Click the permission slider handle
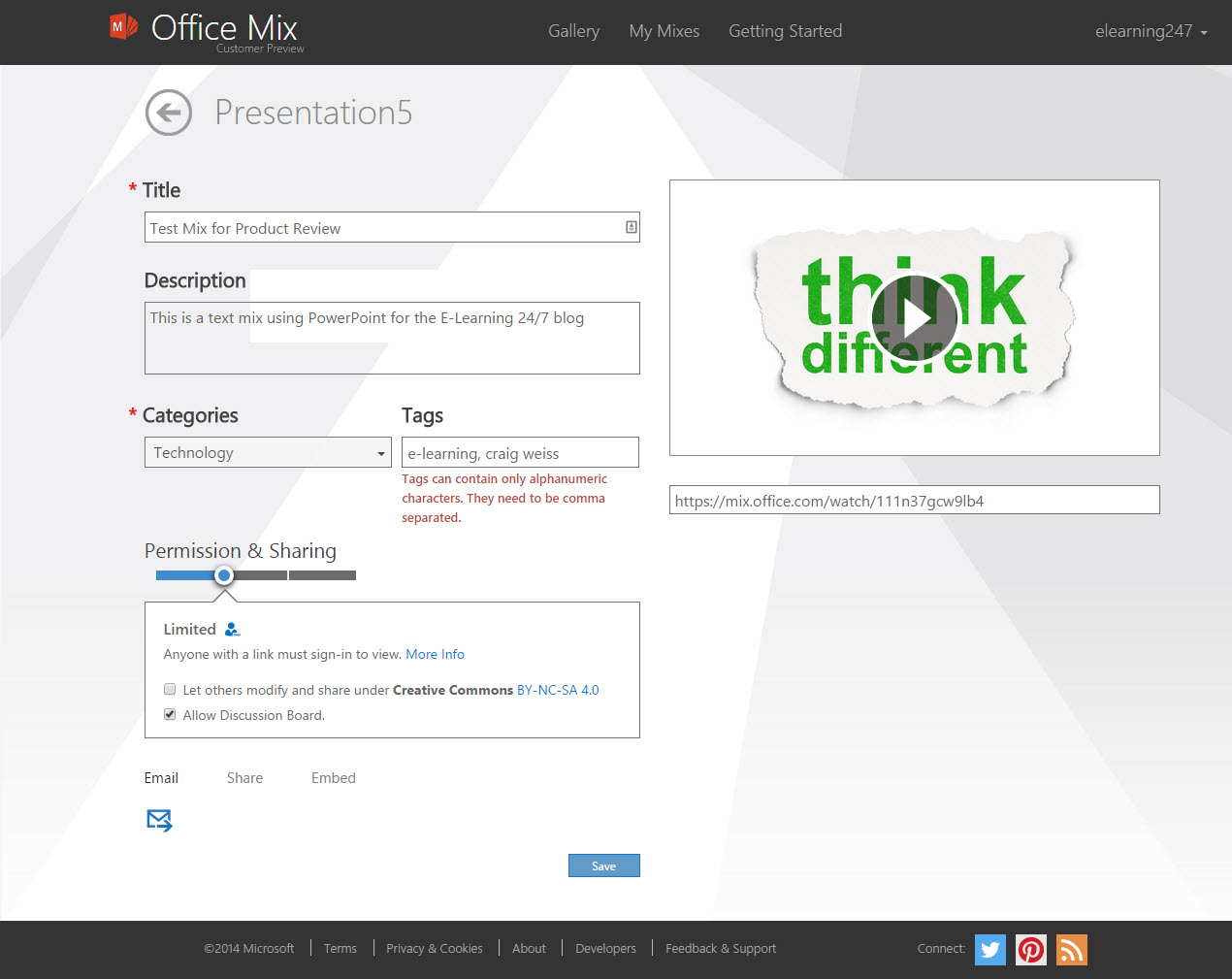The image size is (1232, 979). pyautogui.click(x=224, y=575)
